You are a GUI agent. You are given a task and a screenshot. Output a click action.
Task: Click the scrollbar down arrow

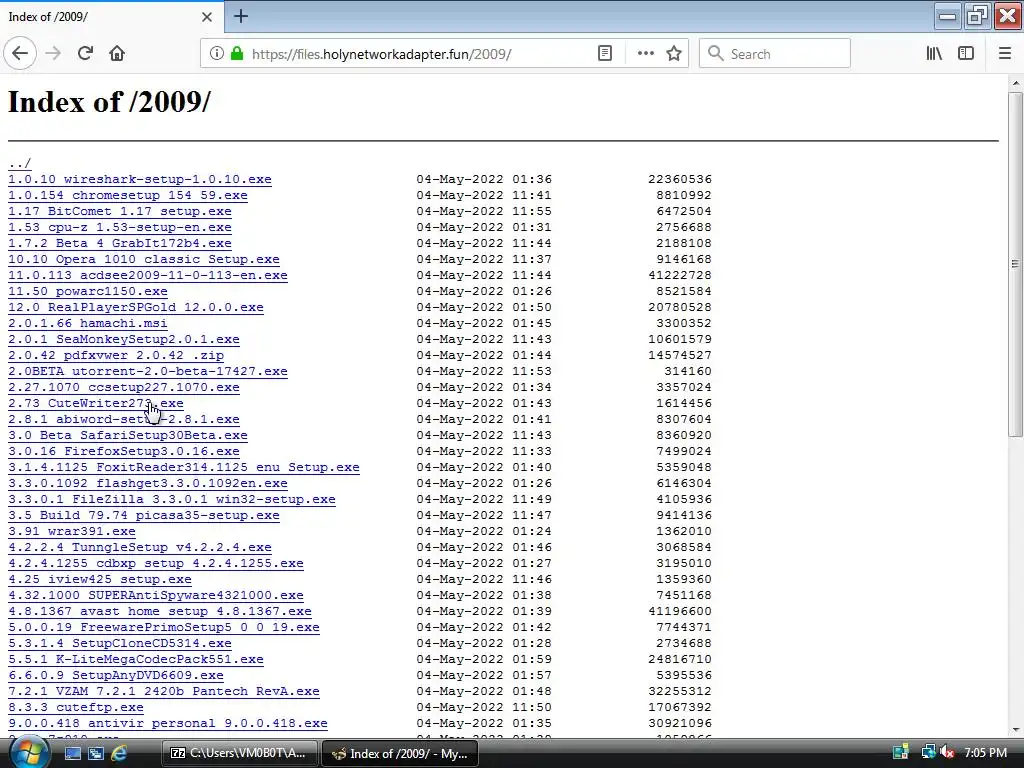(x=1015, y=729)
